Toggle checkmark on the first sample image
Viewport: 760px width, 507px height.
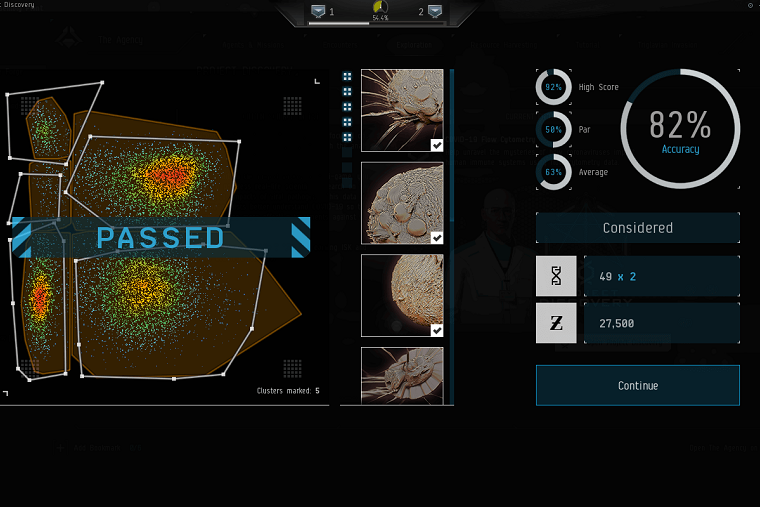[x=437, y=145]
